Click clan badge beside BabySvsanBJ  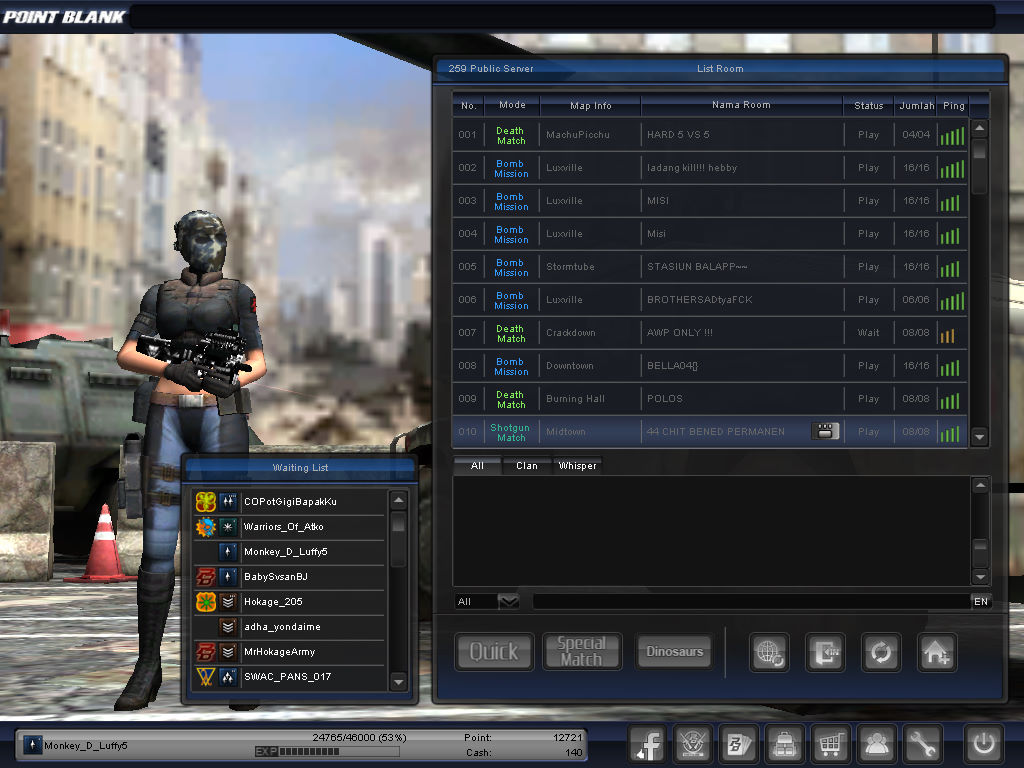[x=205, y=577]
